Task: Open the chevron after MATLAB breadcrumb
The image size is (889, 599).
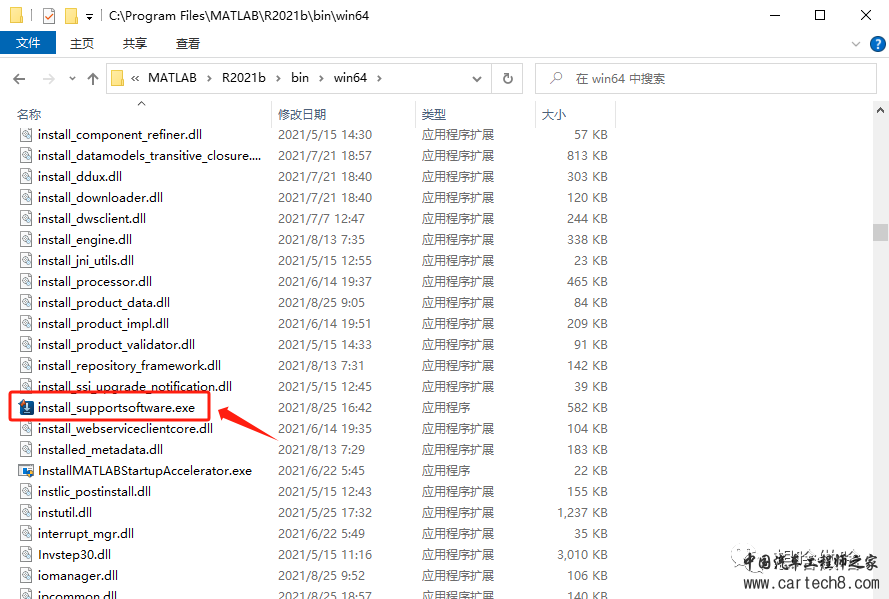Action: tap(209, 78)
